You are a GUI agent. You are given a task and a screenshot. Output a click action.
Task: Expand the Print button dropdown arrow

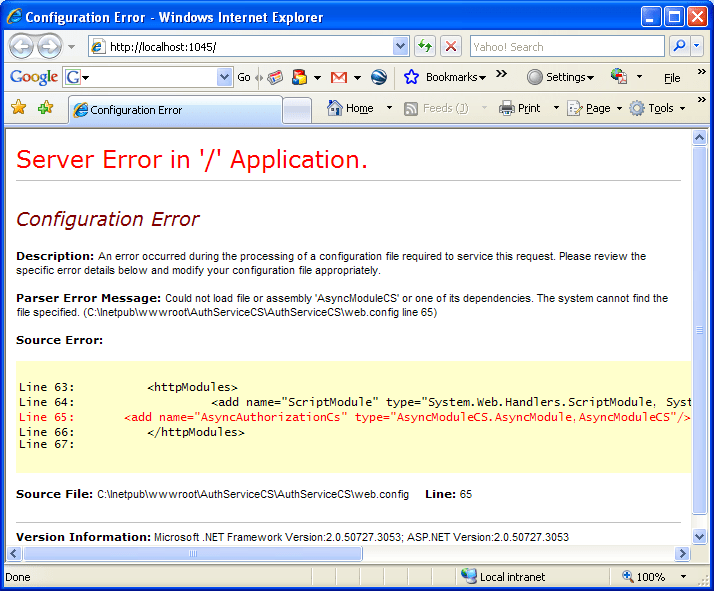[x=556, y=108]
